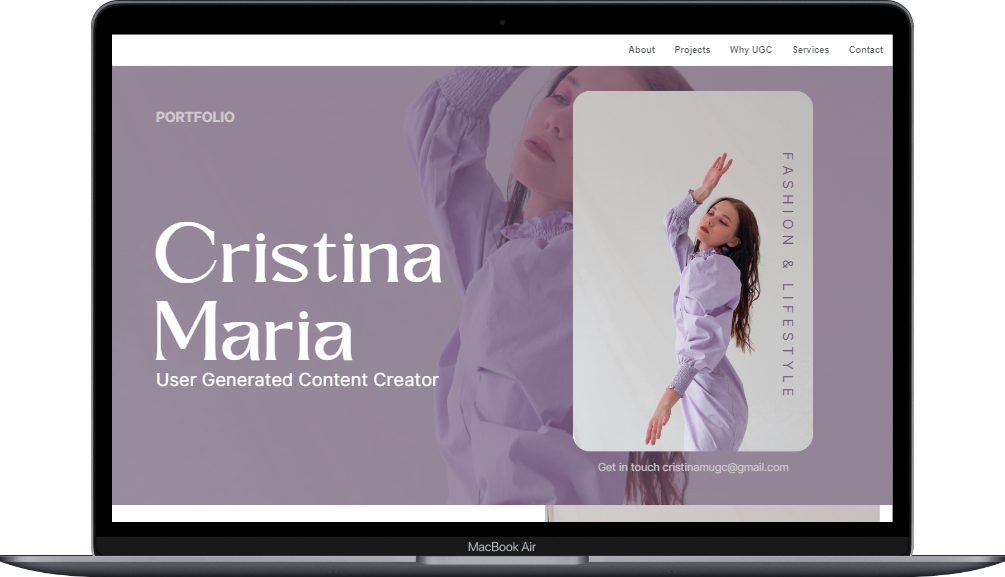Open the Contact nav item
The height and width of the screenshot is (577, 1005).
tap(865, 49)
